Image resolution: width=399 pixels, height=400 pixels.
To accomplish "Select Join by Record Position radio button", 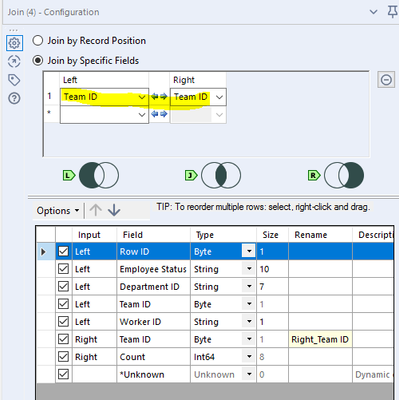I will [38, 41].
